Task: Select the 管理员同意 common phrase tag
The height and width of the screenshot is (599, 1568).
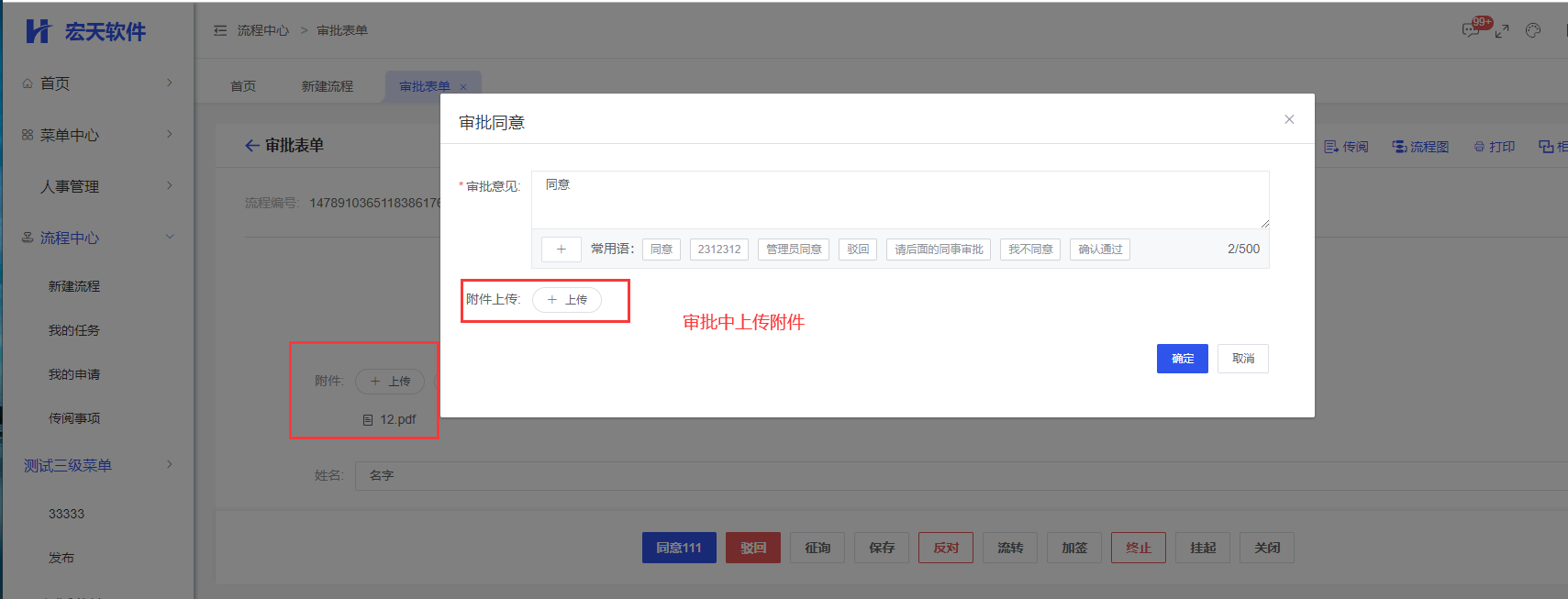Action: point(794,250)
